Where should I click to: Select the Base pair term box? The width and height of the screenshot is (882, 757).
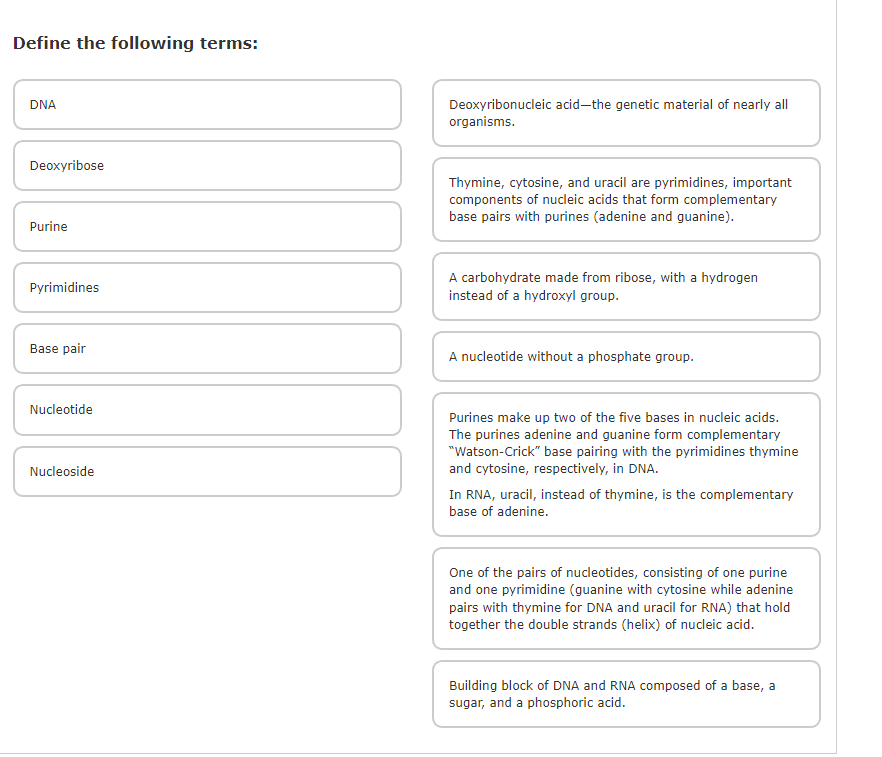207,349
